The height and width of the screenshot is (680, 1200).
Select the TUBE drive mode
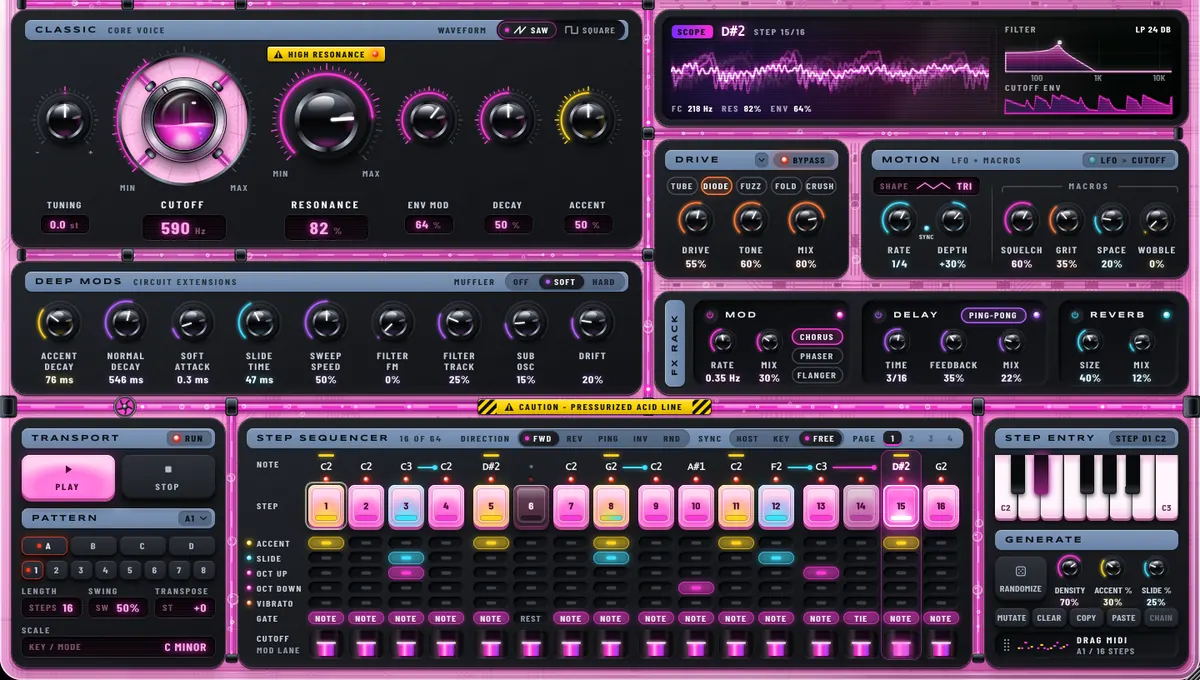click(x=681, y=186)
